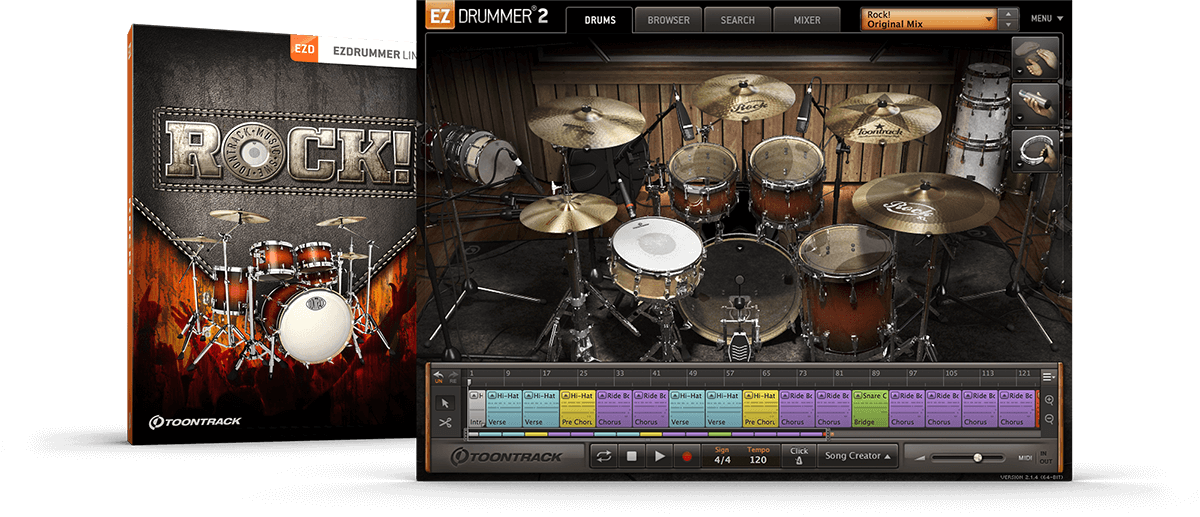Audition the tambourine percussion pad
Viewport: 1200px width, 517px height.
pos(1034,149)
